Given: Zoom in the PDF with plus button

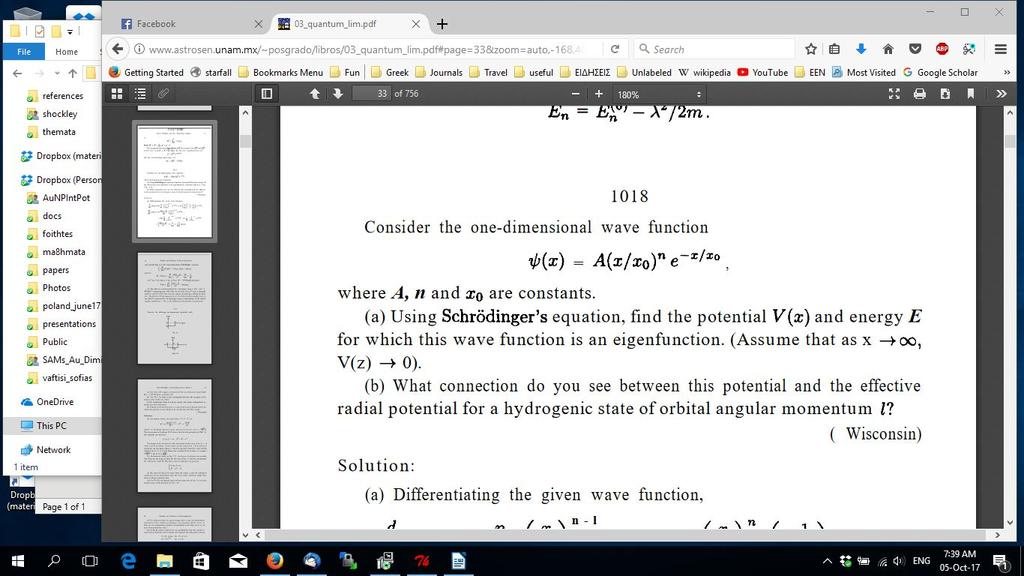Looking at the screenshot, I should (598, 94).
